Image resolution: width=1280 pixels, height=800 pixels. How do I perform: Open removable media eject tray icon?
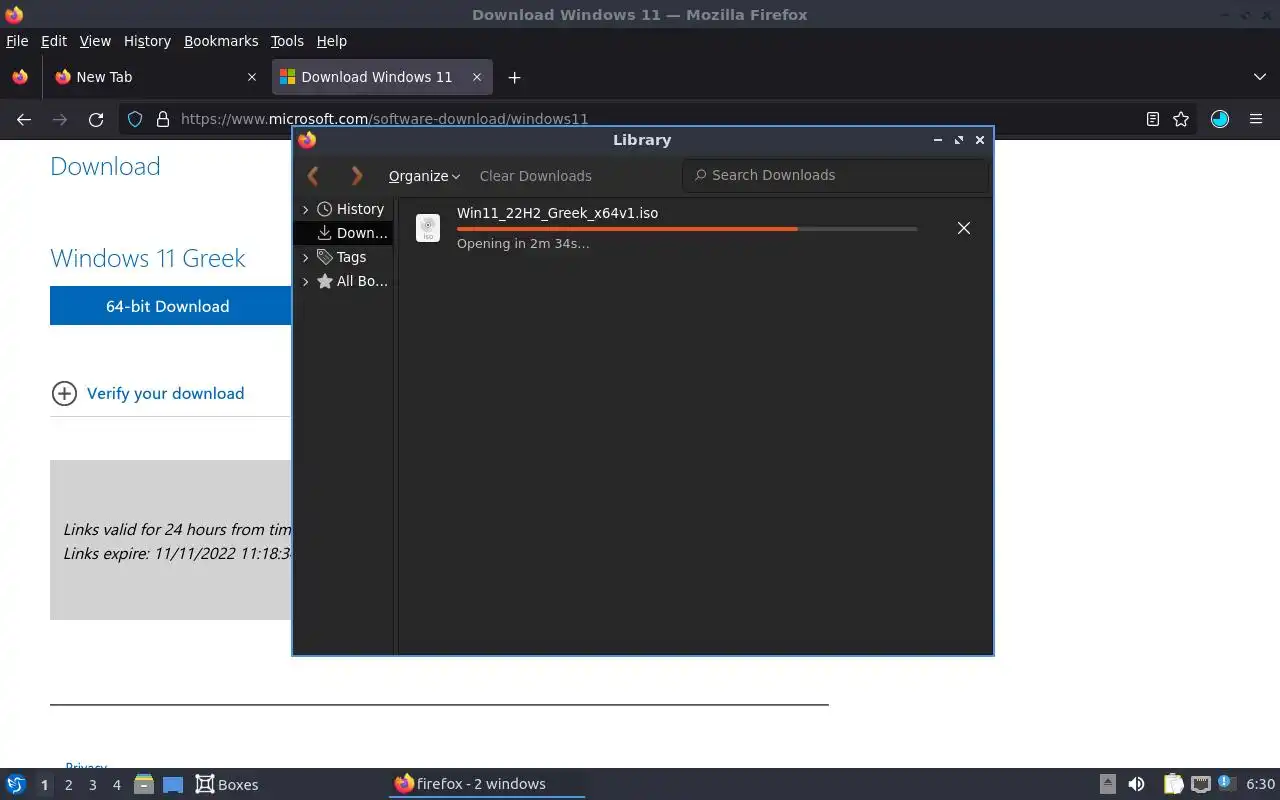pyautogui.click(x=1108, y=784)
